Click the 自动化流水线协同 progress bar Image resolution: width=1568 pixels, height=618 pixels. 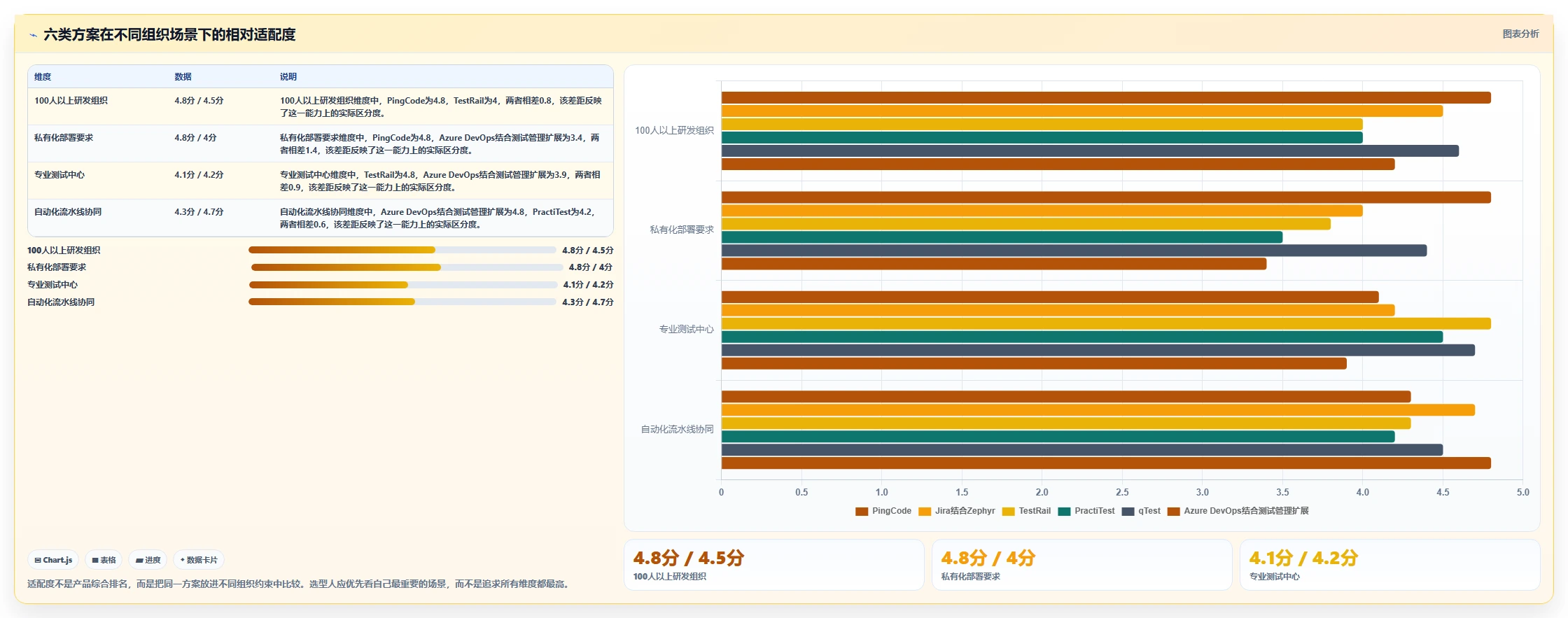[402, 302]
